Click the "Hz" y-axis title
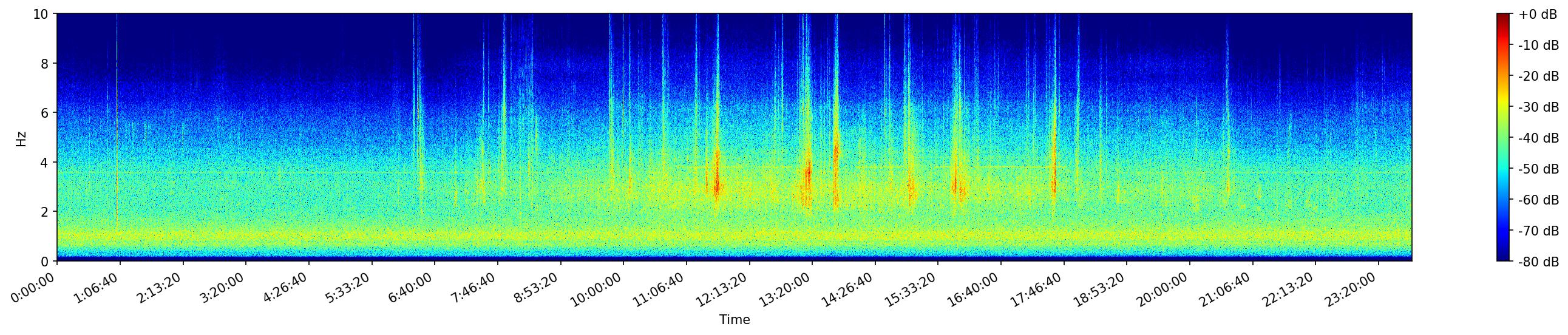 click(21, 138)
